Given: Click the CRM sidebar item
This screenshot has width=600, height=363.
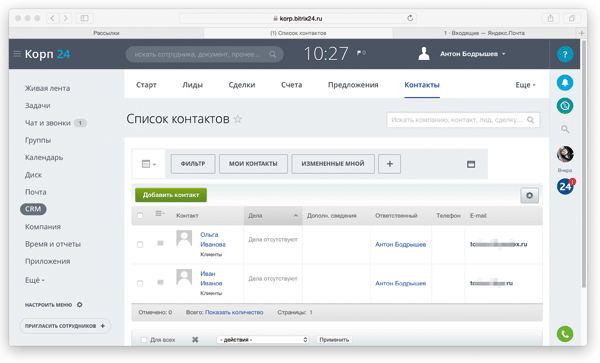Looking at the screenshot, I should click(x=33, y=209).
